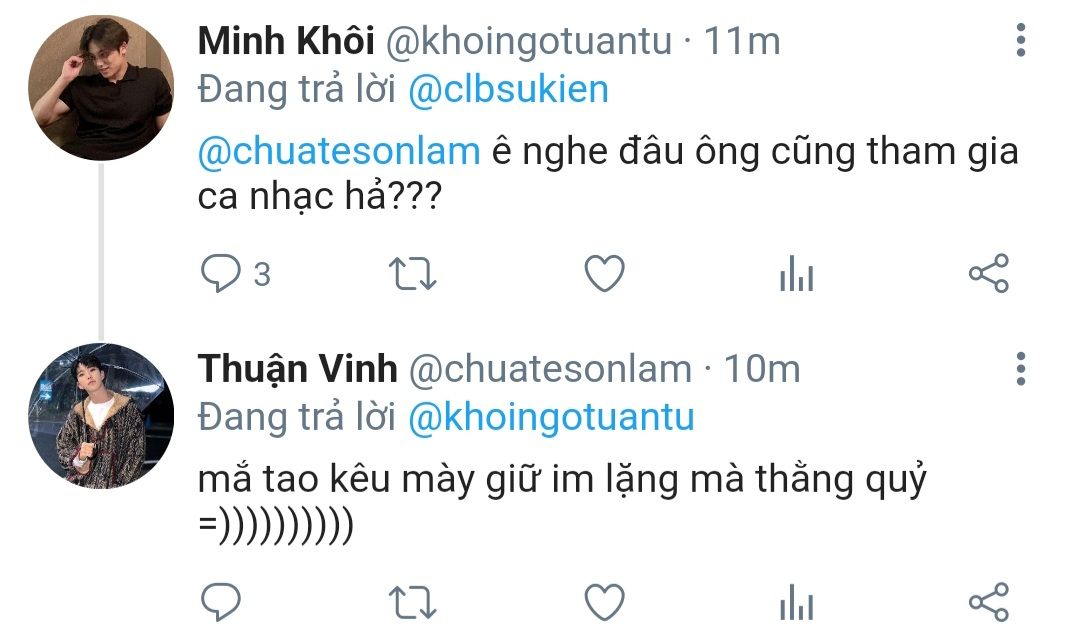Share Thuận Vinh's tweet

(989, 602)
